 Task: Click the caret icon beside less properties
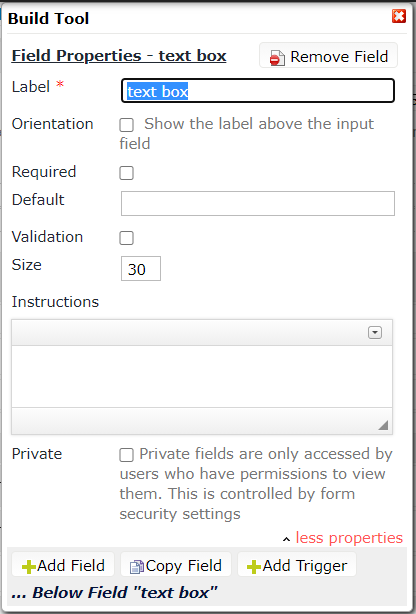click(x=286, y=540)
